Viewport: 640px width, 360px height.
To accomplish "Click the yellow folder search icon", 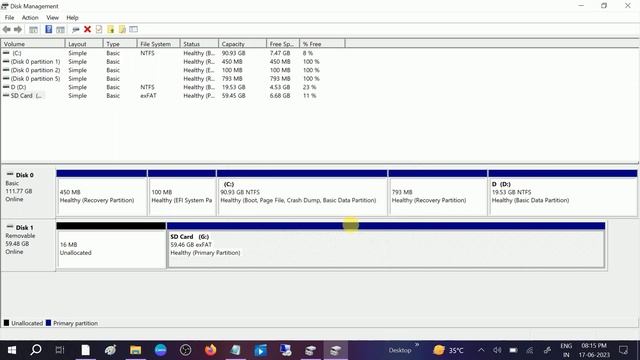I will [122, 29].
